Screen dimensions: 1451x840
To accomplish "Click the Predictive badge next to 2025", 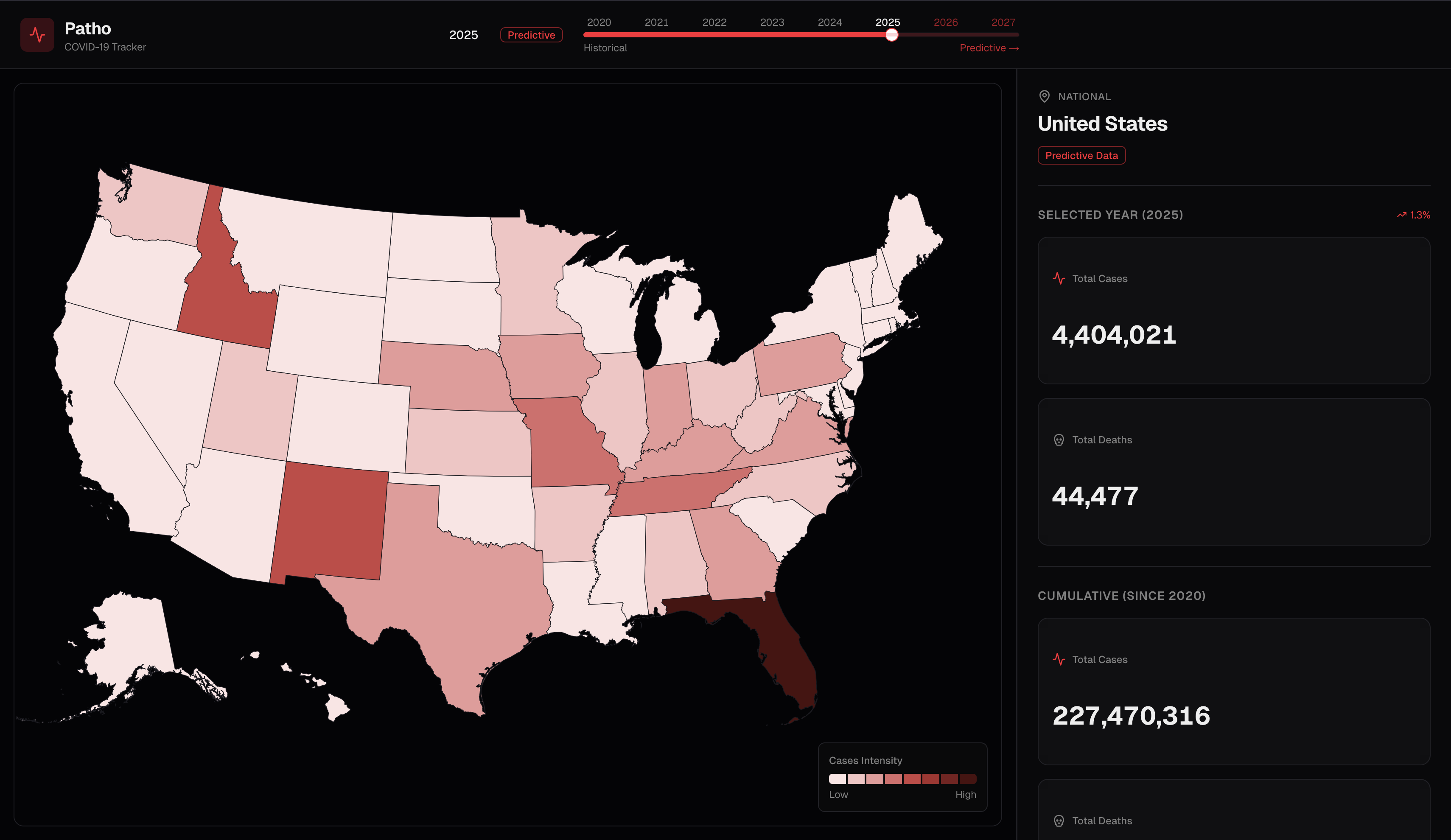I will coord(531,35).
